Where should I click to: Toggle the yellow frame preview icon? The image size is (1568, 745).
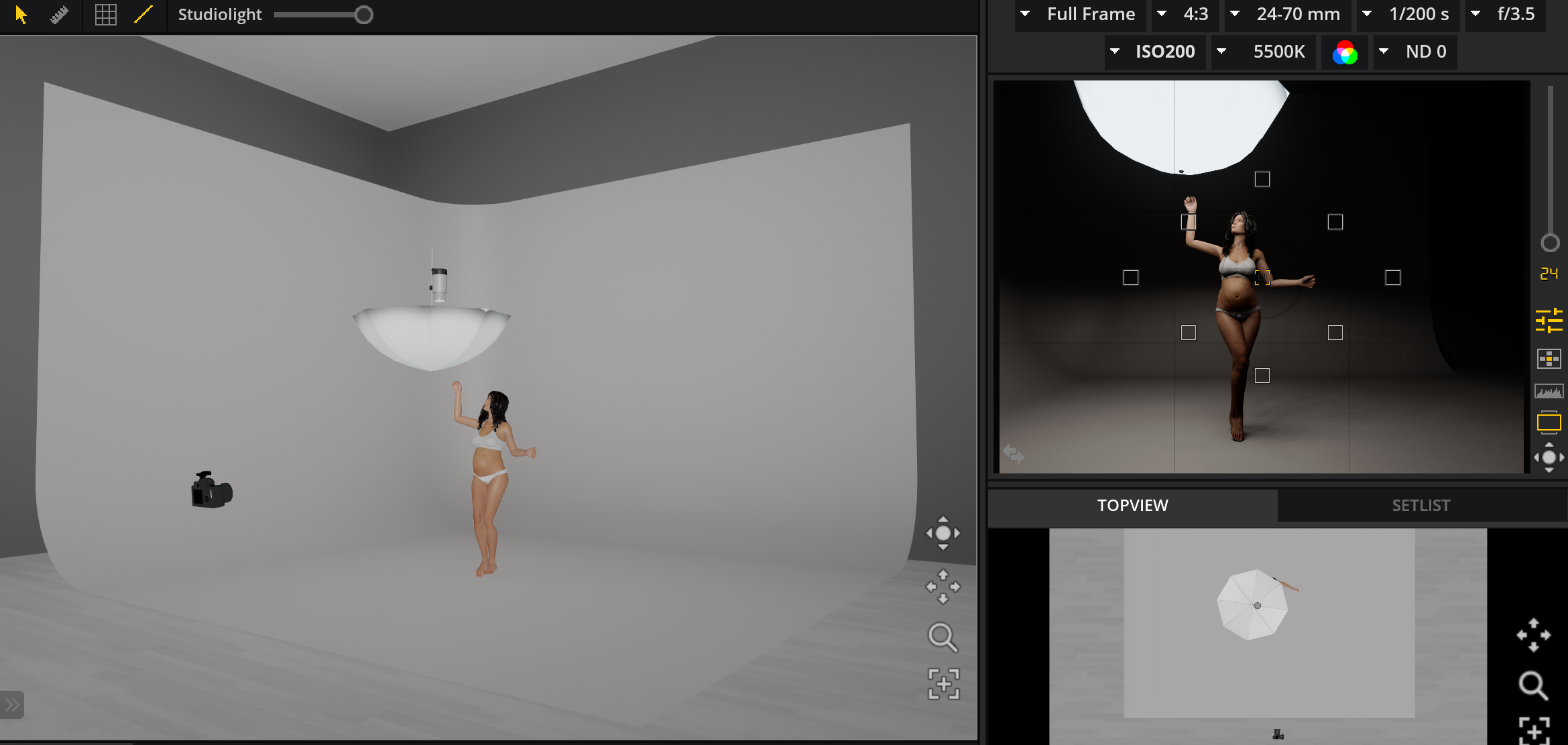coord(1549,422)
